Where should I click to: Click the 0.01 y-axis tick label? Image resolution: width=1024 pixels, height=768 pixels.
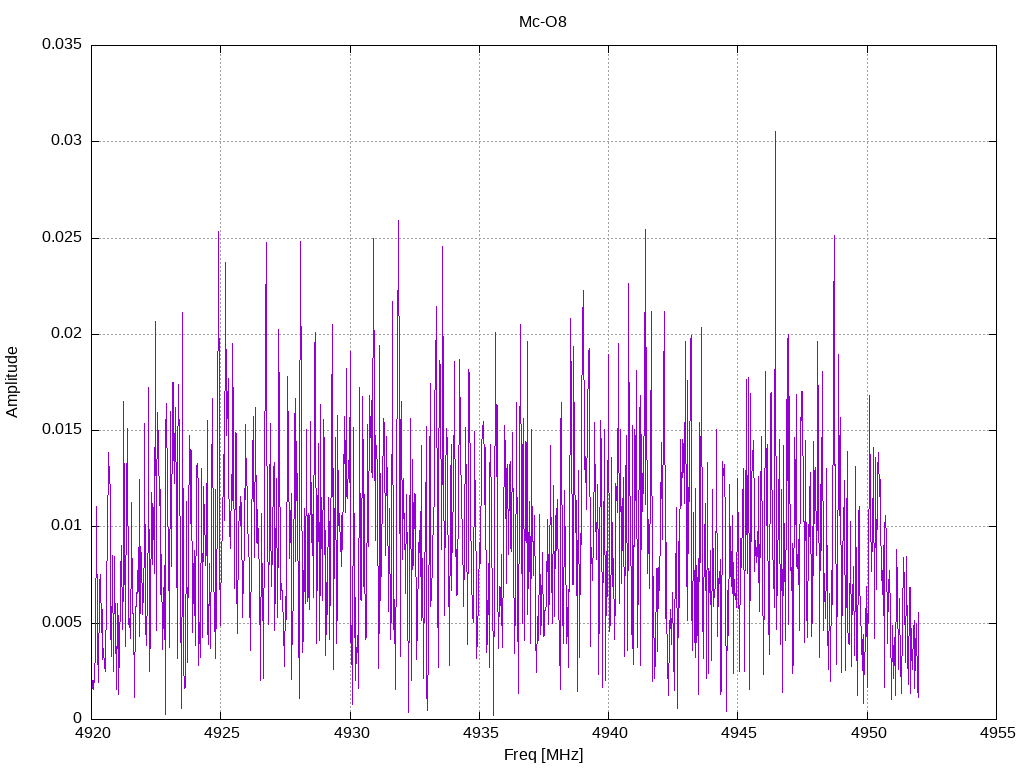67,526
